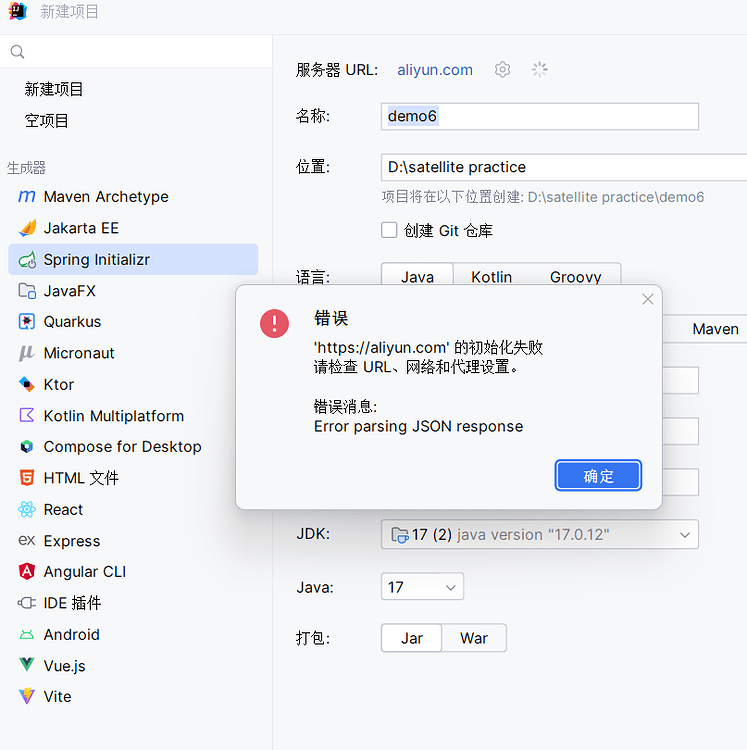Open the aliyun.com server URL link
This screenshot has width=747, height=750.
click(x=435, y=70)
